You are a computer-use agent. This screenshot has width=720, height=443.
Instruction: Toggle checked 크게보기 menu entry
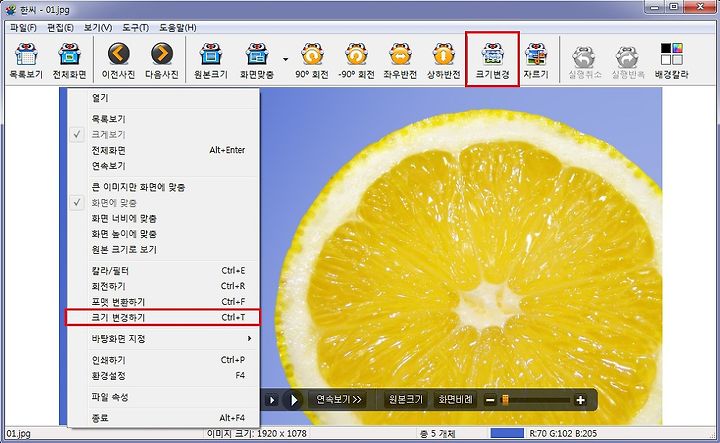pos(163,135)
